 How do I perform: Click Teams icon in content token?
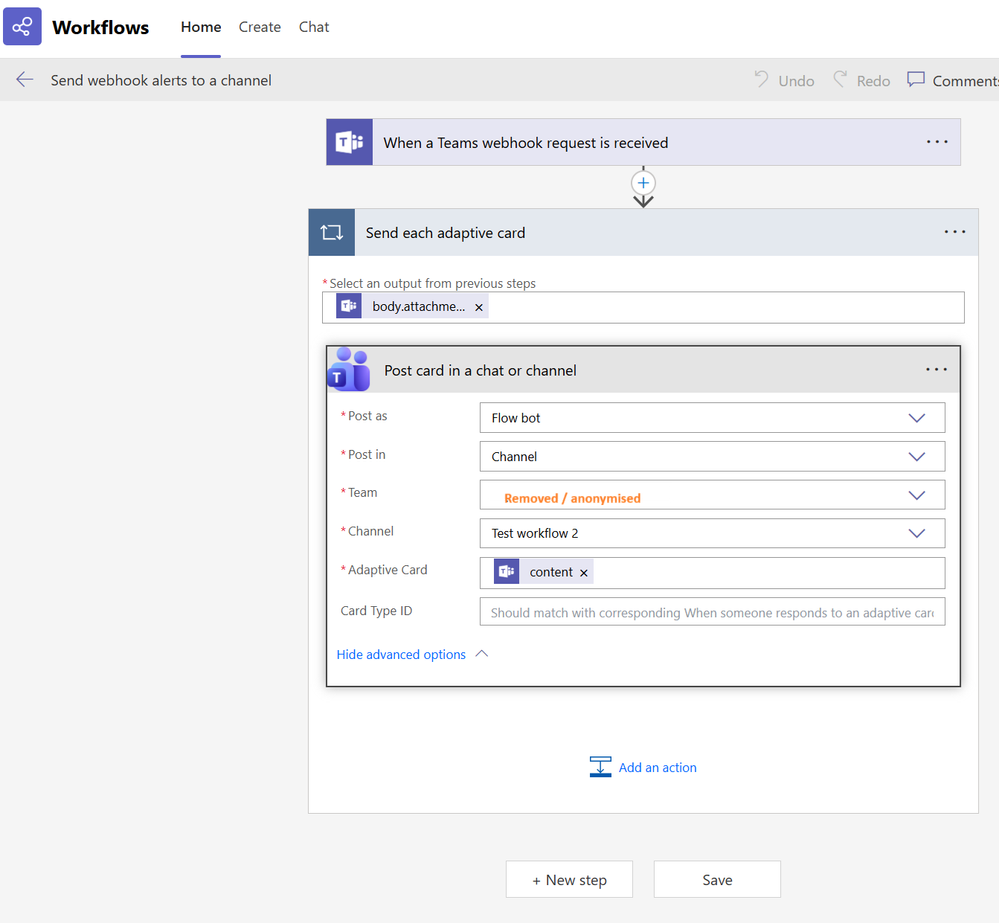pyautogui.click(x=507, y=571)
